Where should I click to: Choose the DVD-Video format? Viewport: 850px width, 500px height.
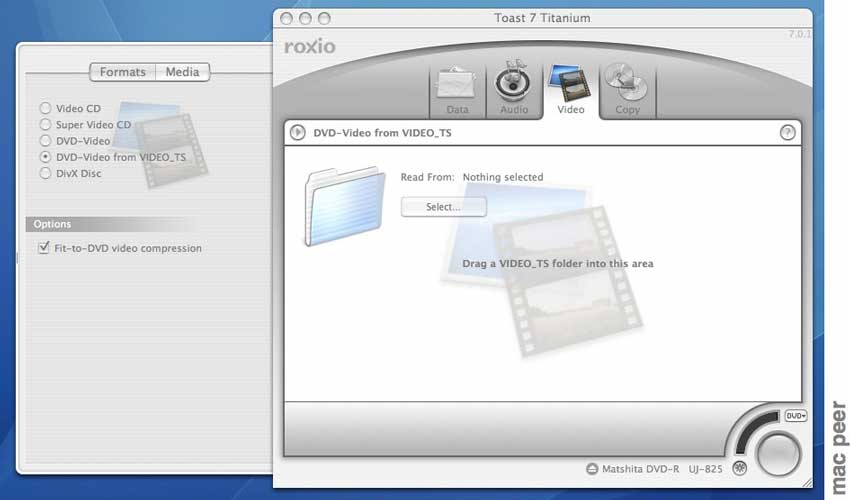[x=46, y=141]
